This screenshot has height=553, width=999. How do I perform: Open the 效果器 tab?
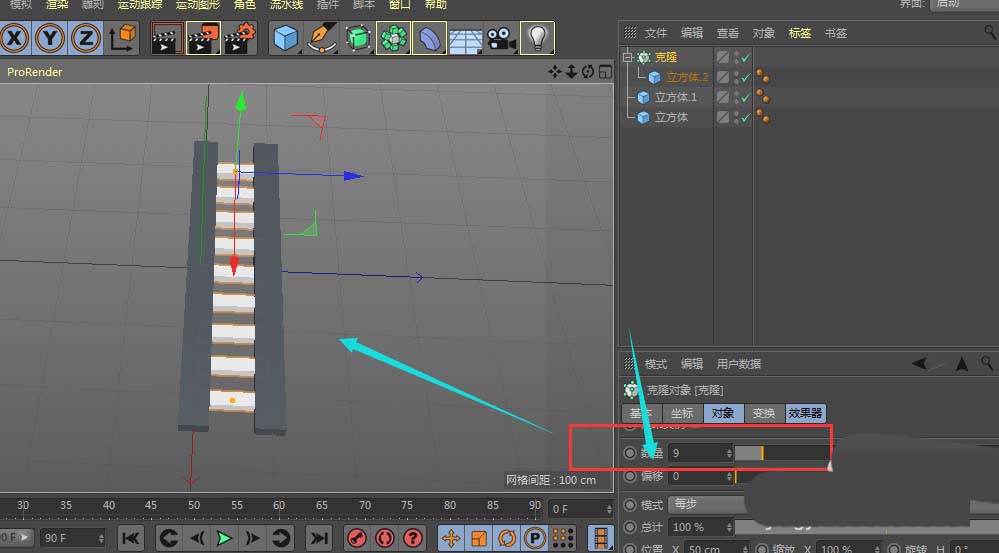click(806, 413)
